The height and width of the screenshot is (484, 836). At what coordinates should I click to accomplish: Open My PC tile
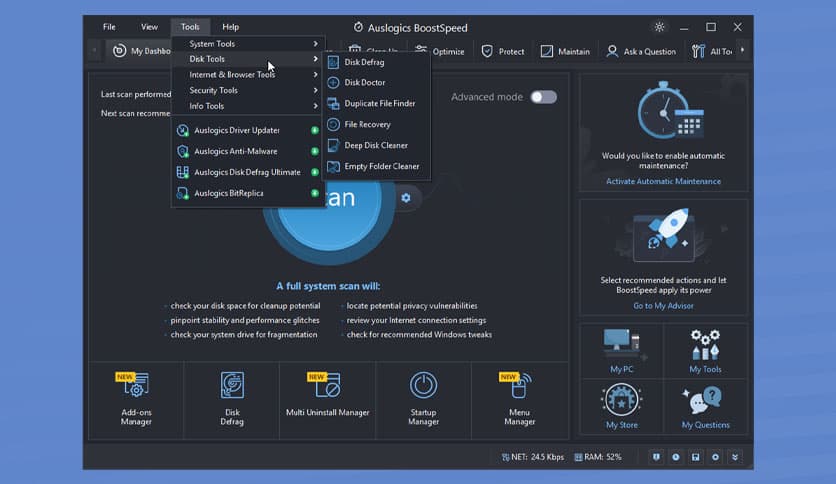(x=622, y=351)
